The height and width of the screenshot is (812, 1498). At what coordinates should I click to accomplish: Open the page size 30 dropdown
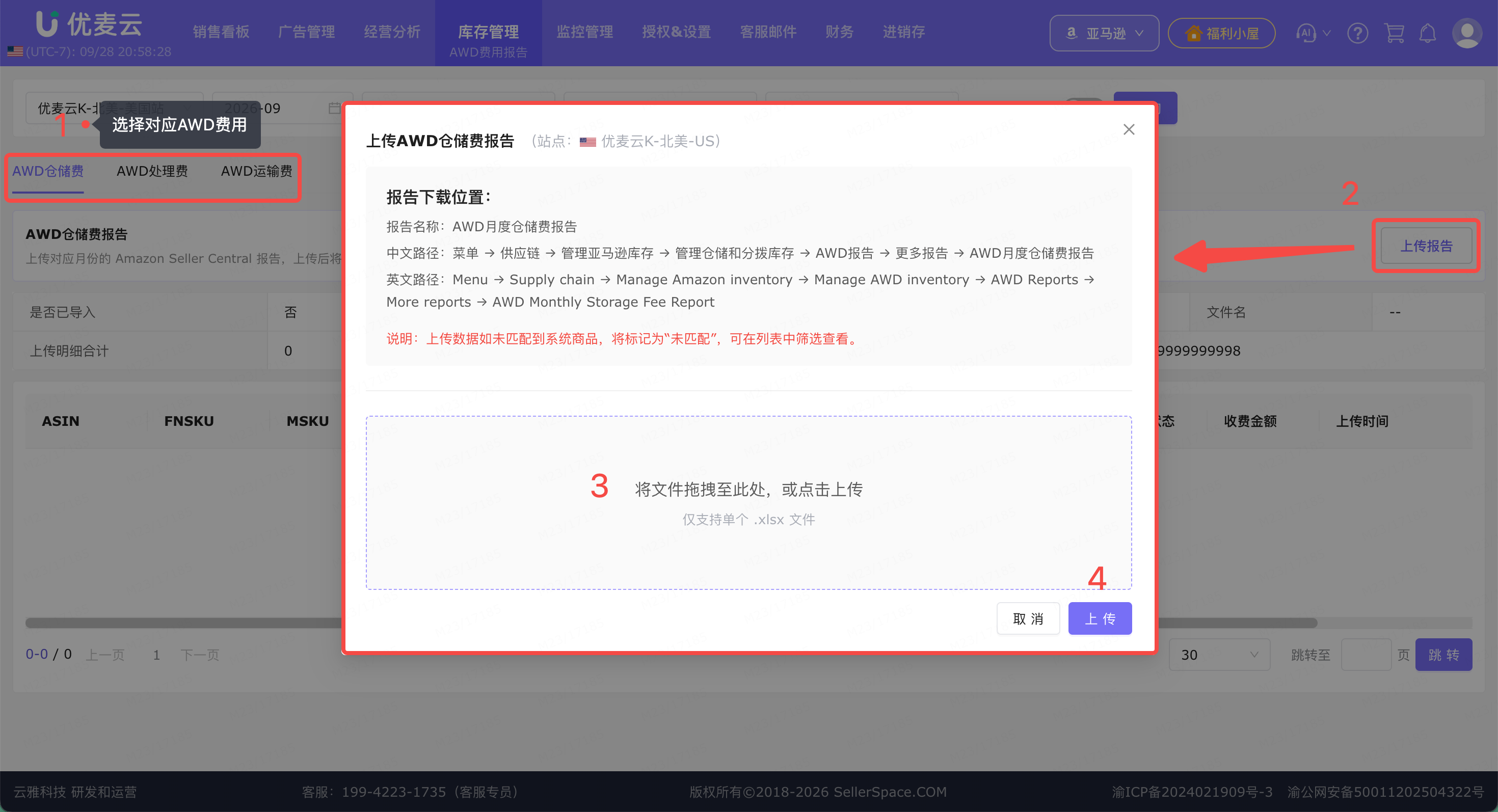tap(1219, 655)
